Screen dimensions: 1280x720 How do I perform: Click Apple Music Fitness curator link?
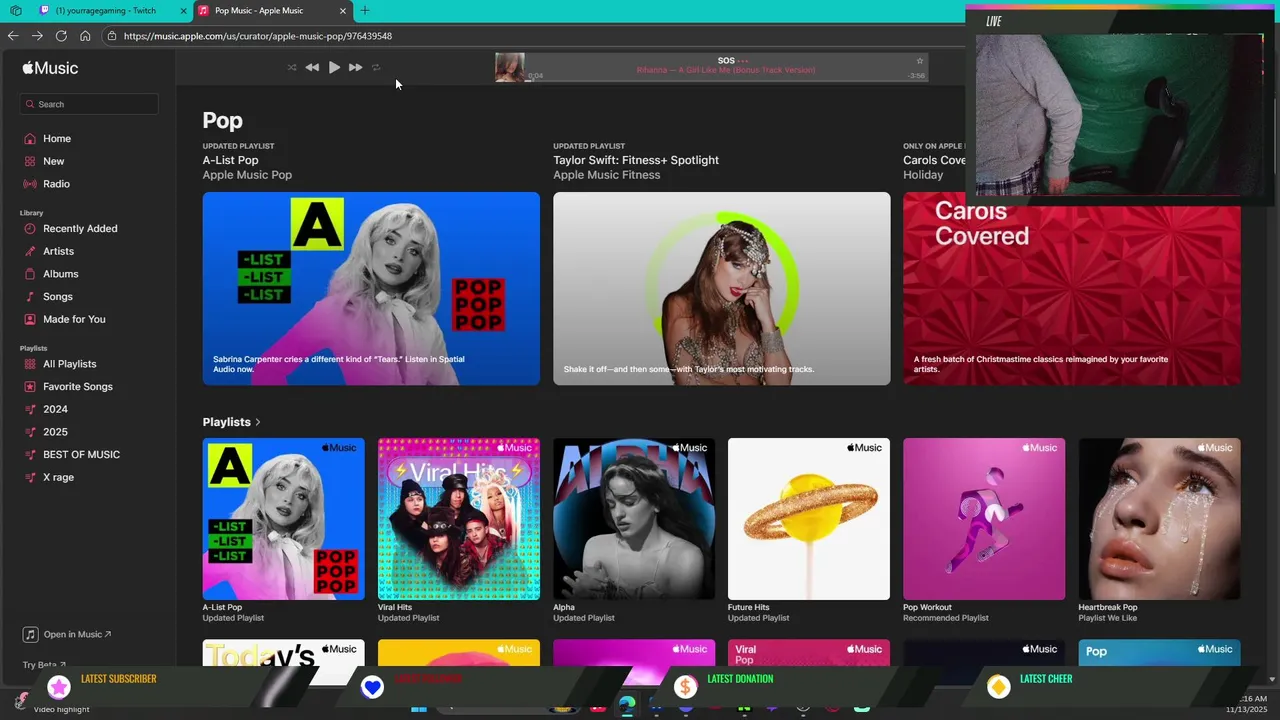[607, 175]
